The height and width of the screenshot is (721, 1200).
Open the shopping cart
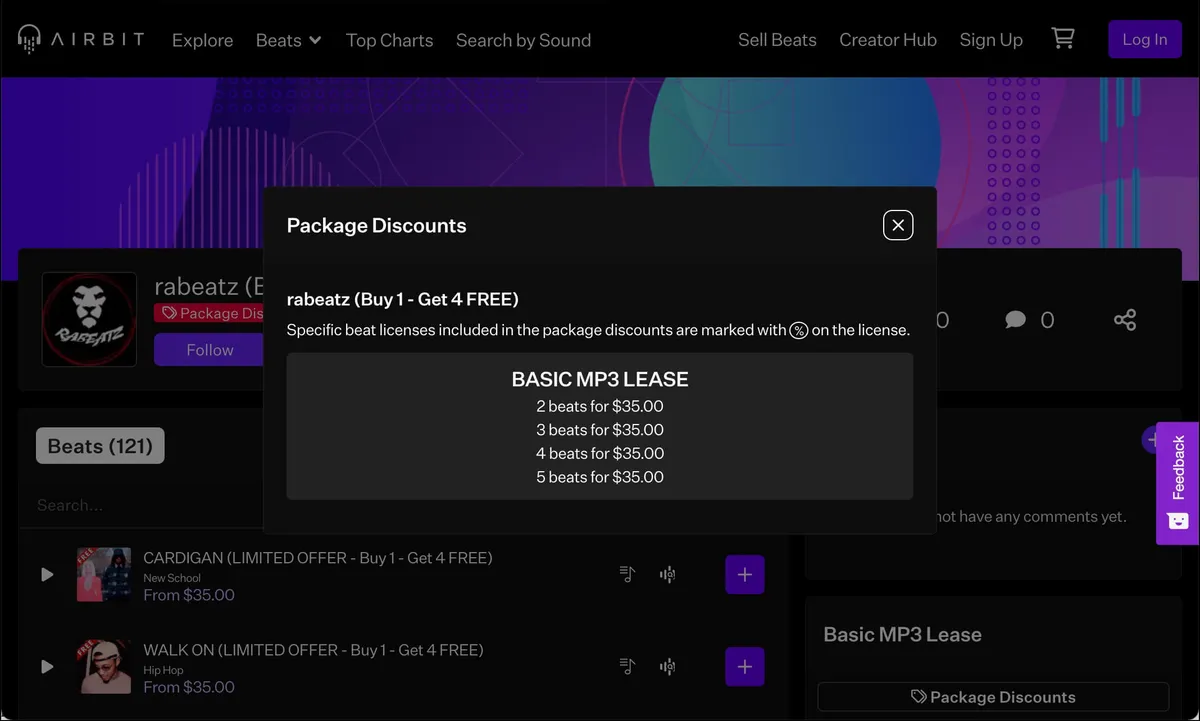click(1063, 39)
